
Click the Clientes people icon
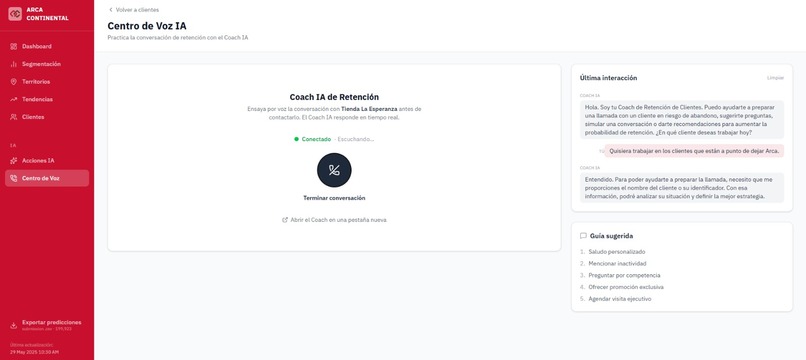pyautogui.click(x=13, y=117)
